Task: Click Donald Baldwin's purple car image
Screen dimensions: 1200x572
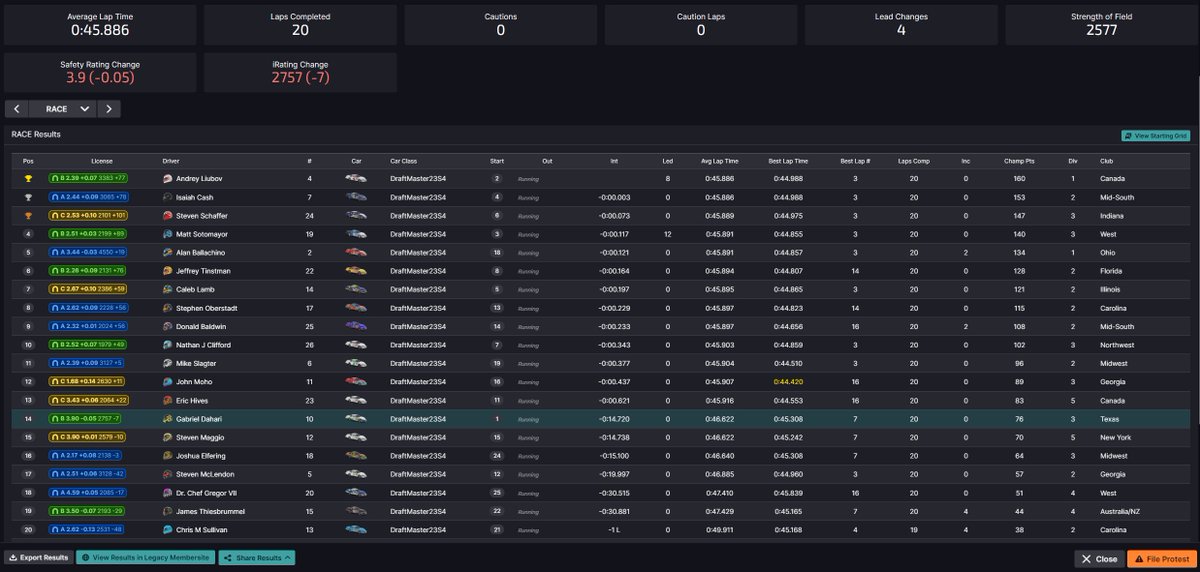Action: coord(356,326)
